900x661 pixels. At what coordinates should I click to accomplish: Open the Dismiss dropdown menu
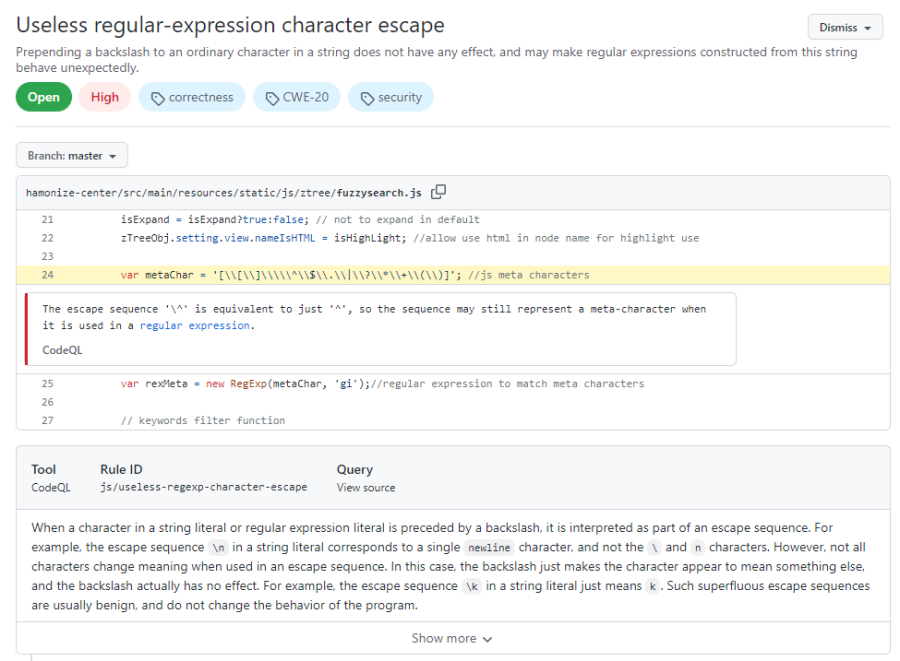[x=844, y=28]
